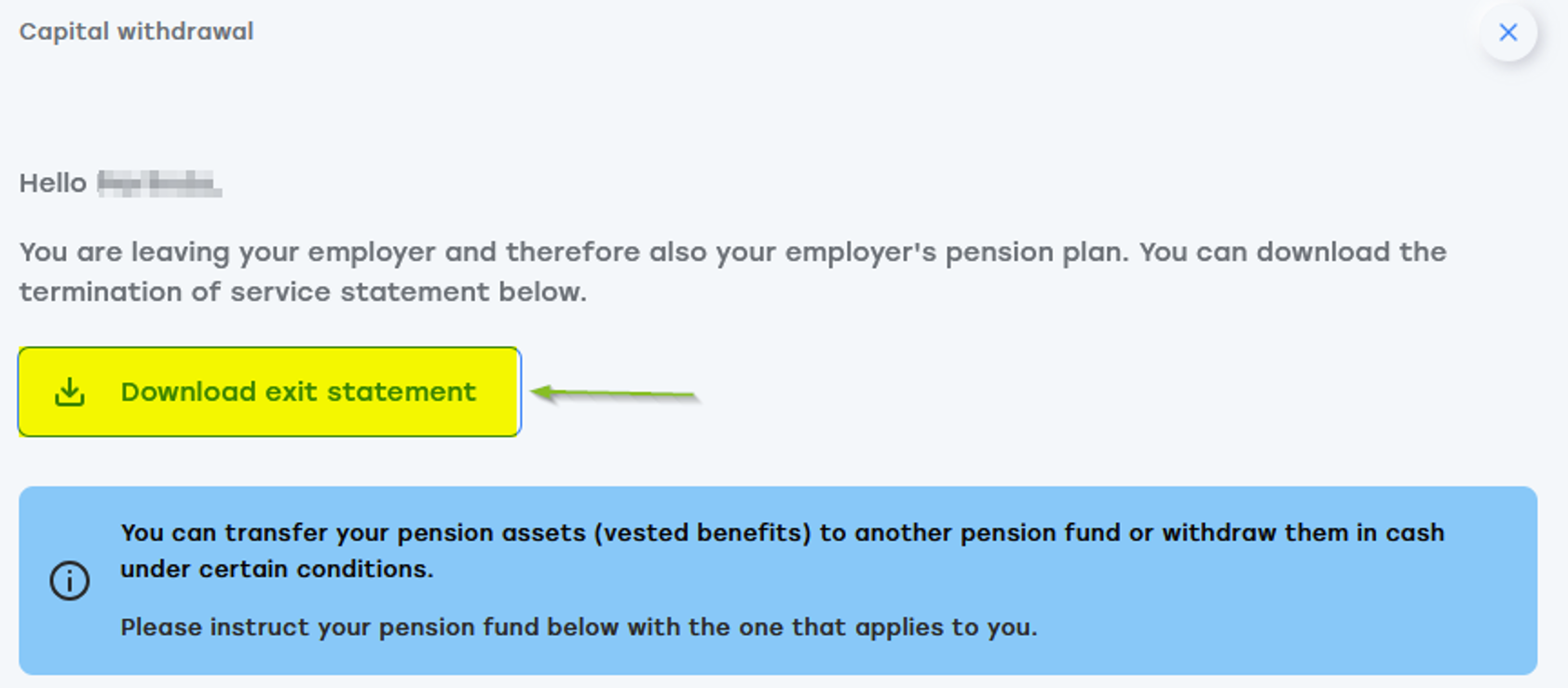Screen dimensions: 1568x688
Task: Click the under certain conditions line
Action: click(277, 569)
